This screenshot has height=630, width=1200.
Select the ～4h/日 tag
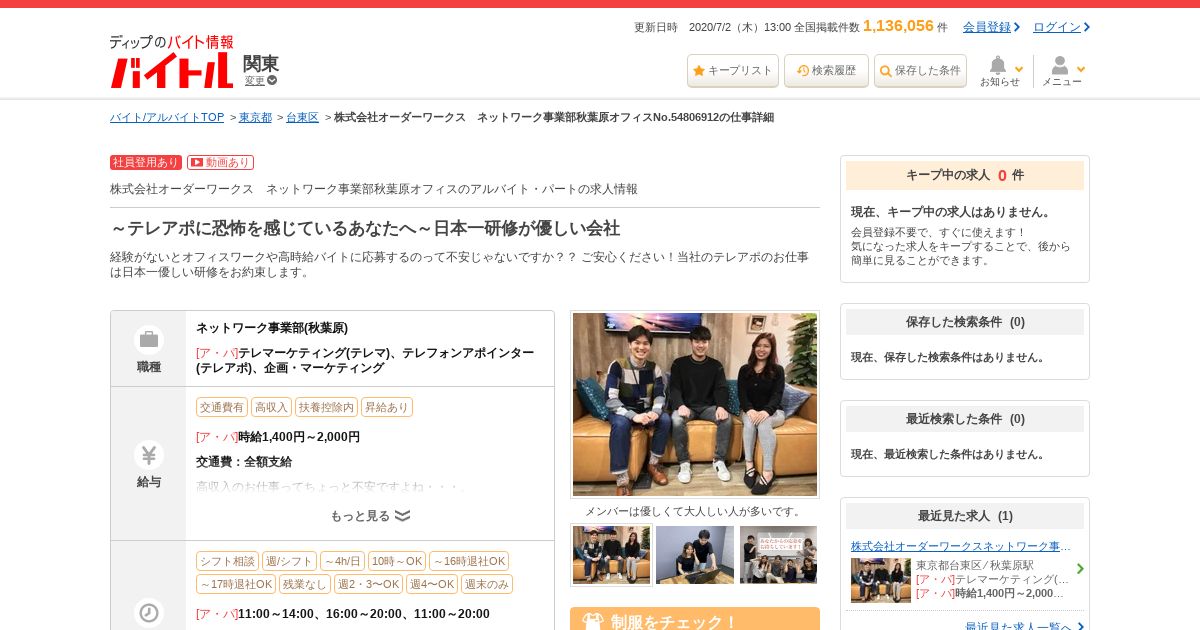coord(343,561)
